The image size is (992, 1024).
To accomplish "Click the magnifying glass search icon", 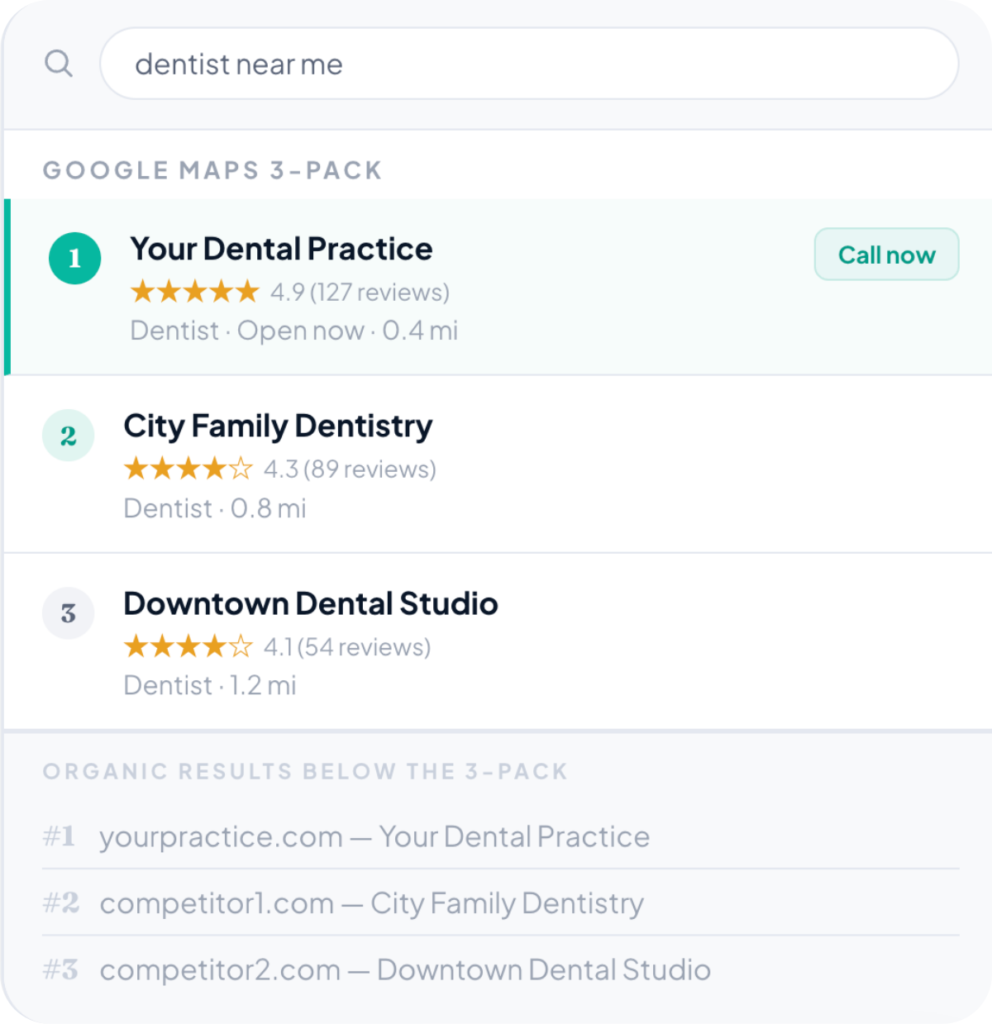I will pos(58,64).
